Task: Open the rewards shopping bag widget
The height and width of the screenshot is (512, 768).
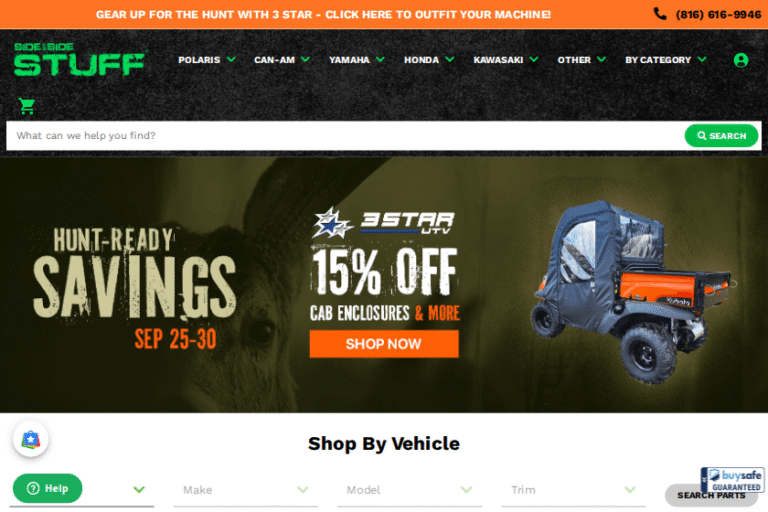Action: [x=30, y=439]
